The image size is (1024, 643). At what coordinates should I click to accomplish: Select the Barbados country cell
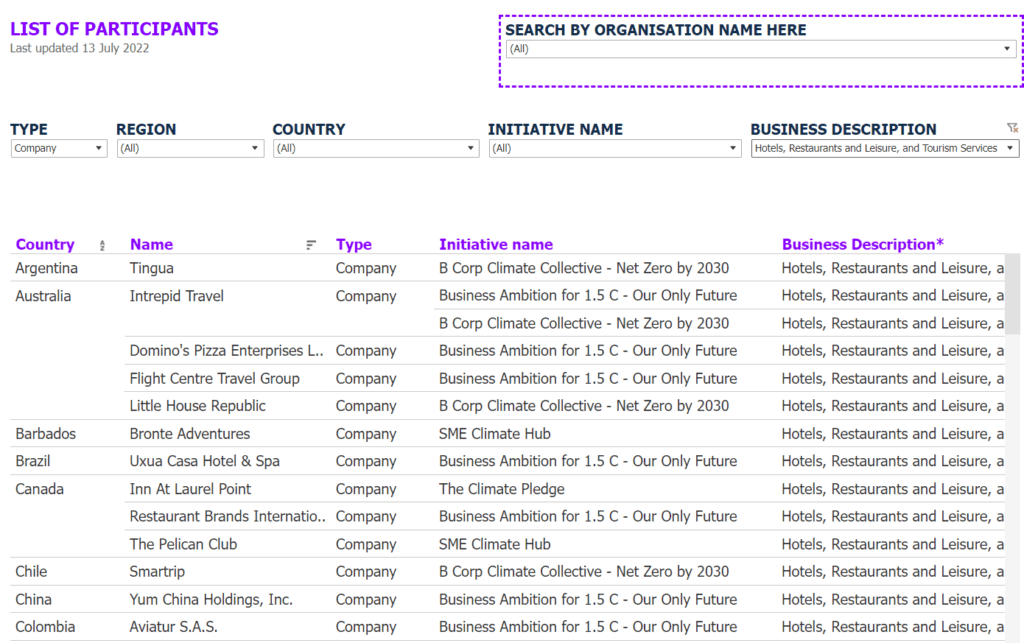coord(46,434)
